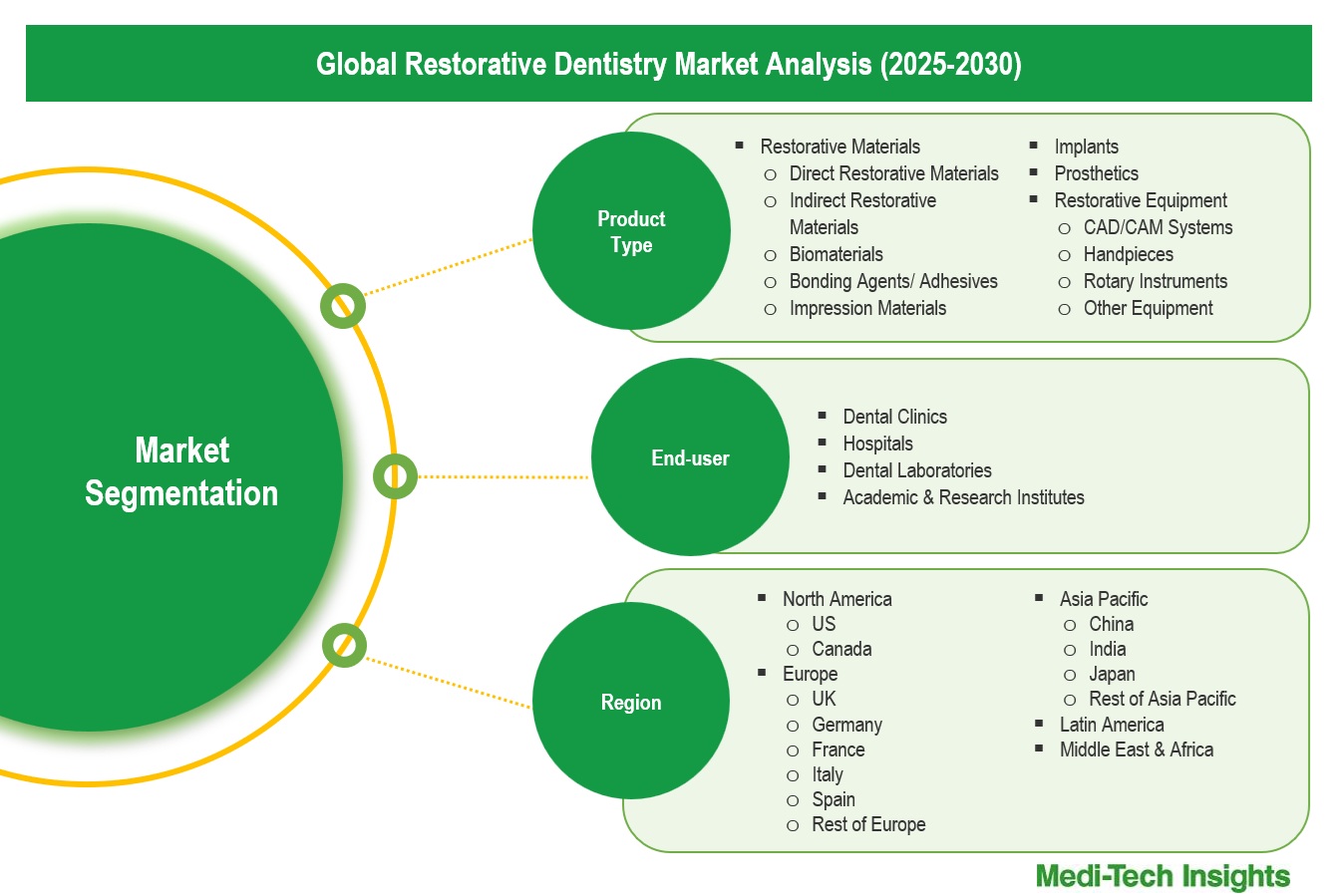1337x896 pixels.
Task: Click 'Implants' list item
Action: click(x=1086, y=147)
